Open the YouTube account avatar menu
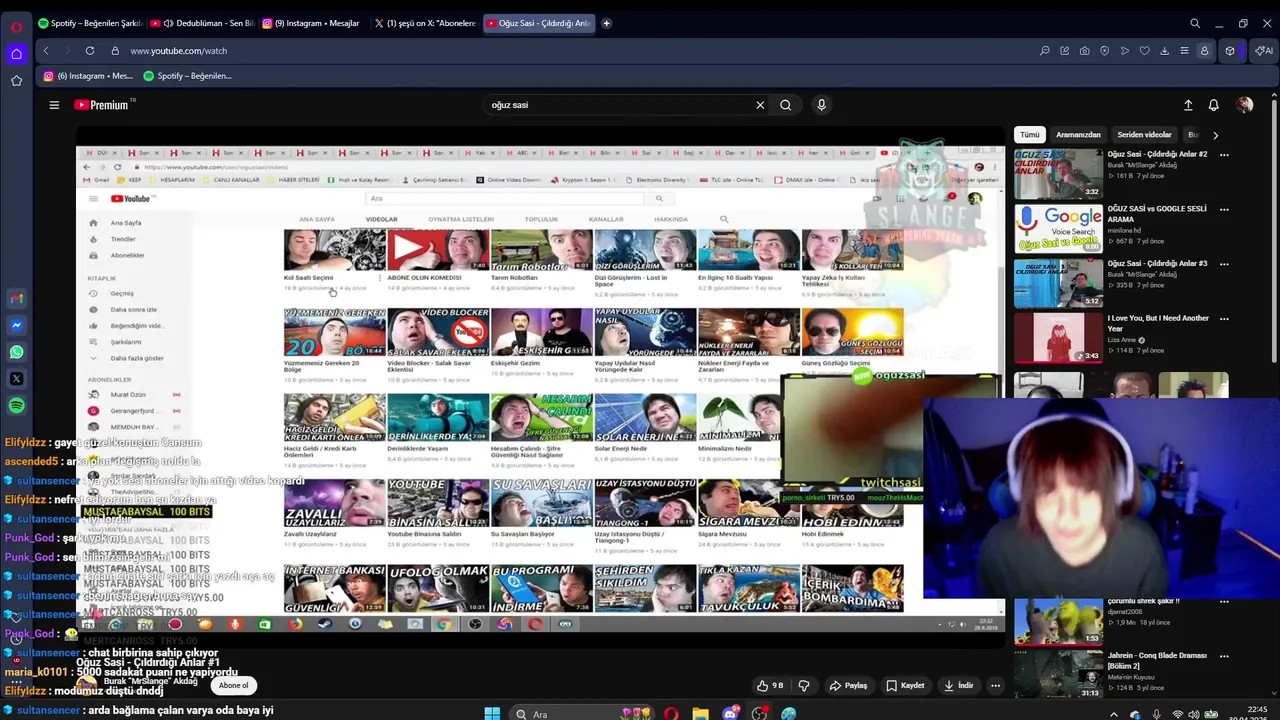Screen dimensions: 1280x720 1245,105
